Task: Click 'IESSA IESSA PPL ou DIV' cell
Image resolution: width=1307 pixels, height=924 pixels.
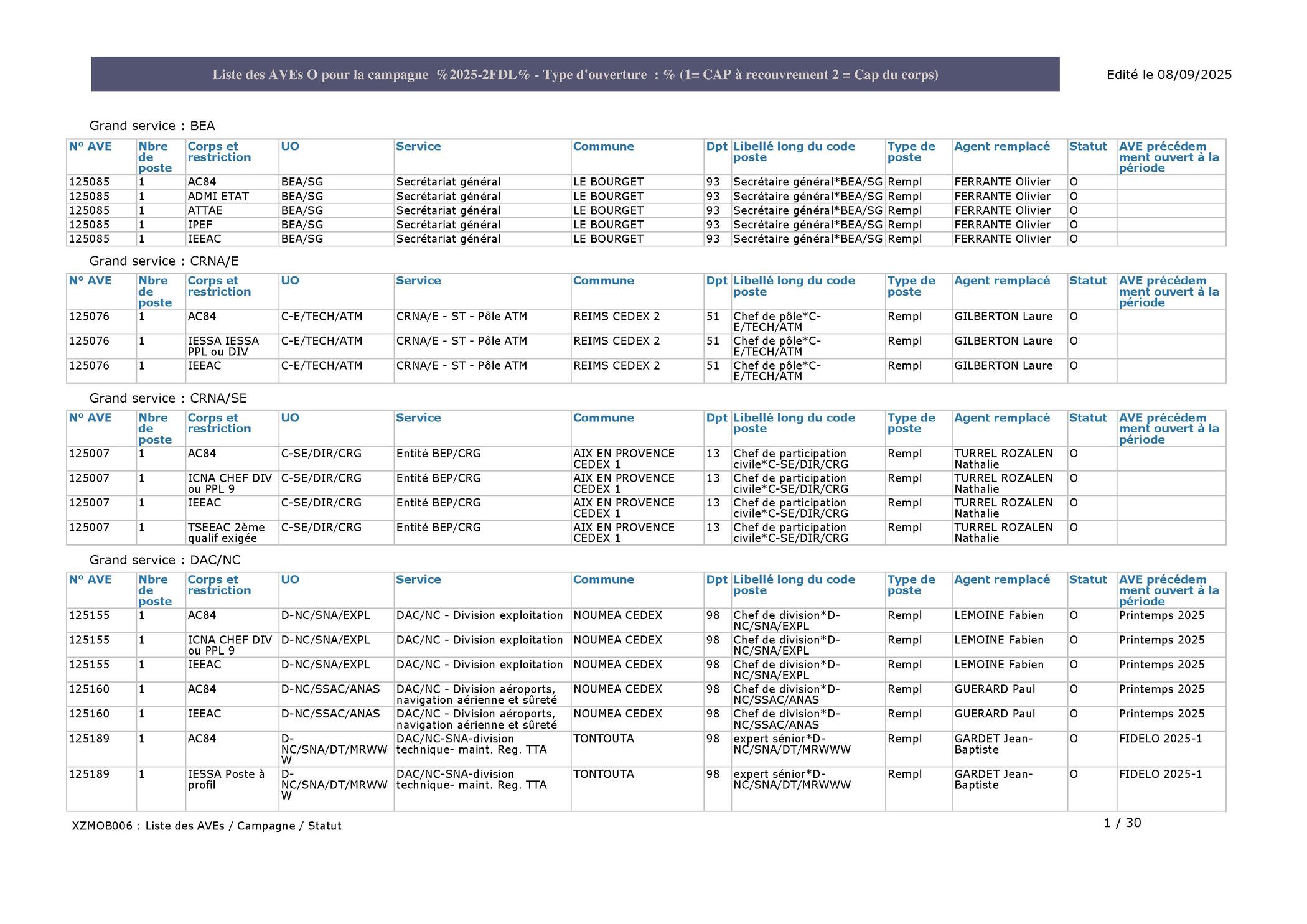Action: (223, 346)
